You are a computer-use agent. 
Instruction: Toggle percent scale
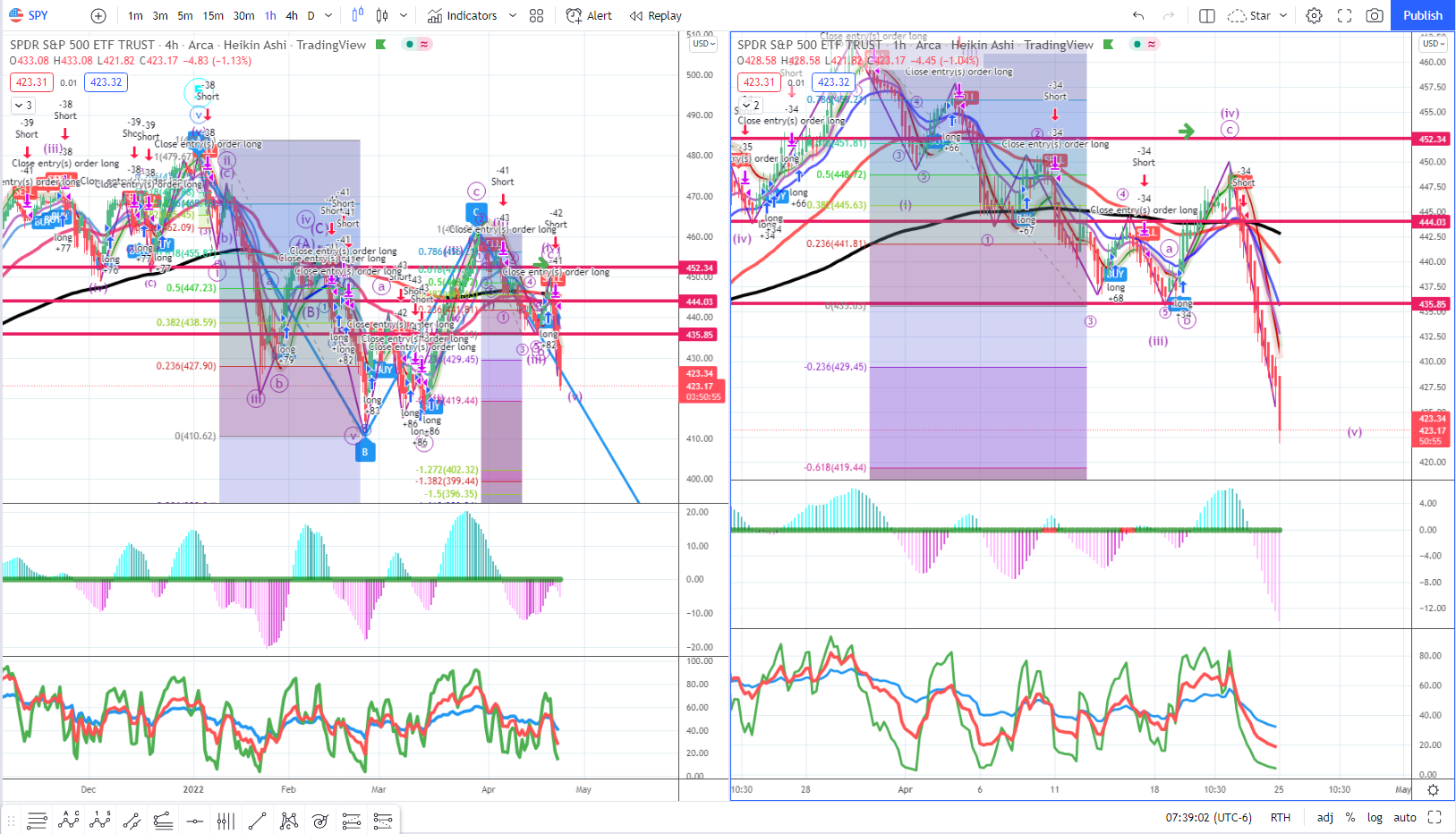click(1350, 818)
